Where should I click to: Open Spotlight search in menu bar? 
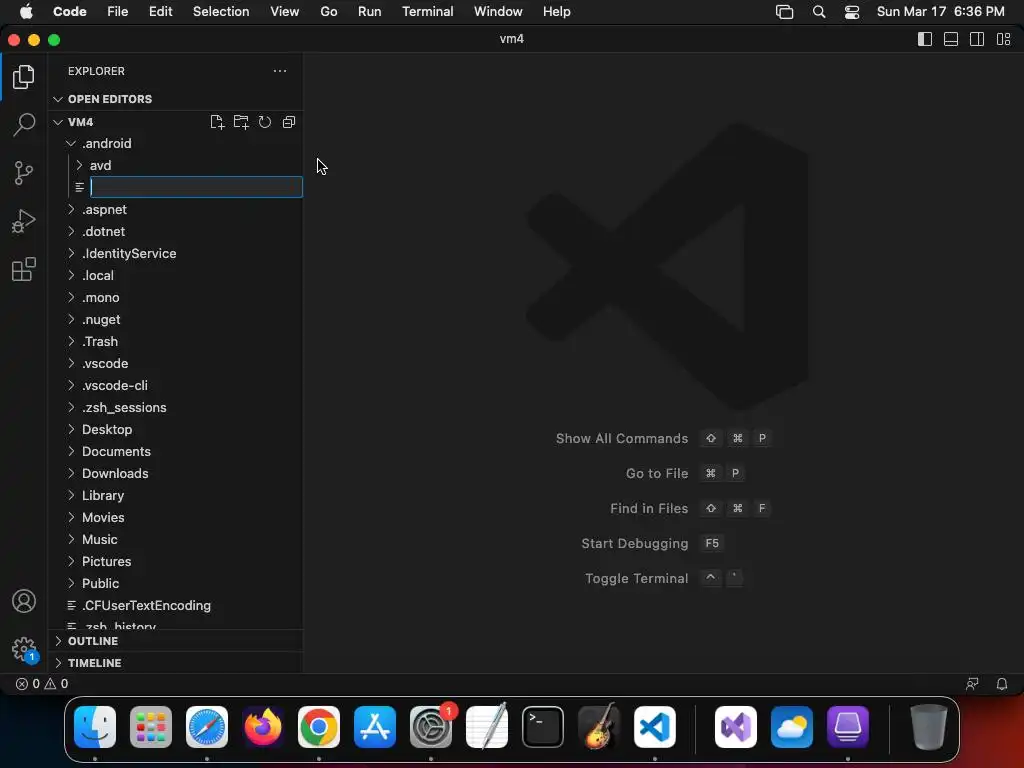(x=819, y=12)
